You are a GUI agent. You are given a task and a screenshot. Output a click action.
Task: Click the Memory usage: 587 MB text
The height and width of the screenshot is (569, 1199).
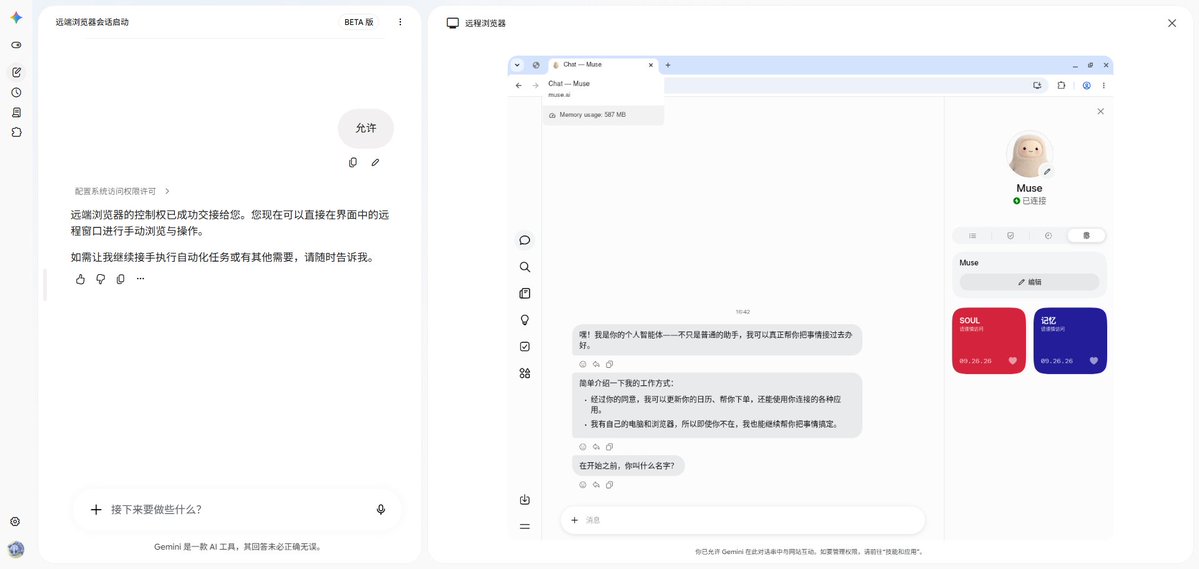(x=593, y=115)
